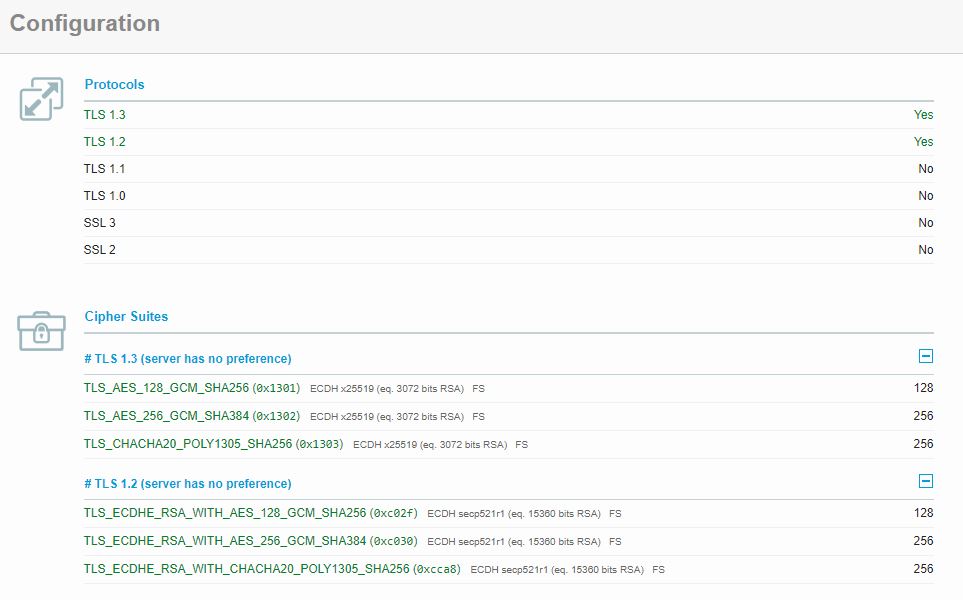The height and width of the screenshot is (600, 963).
Task: Click the 256 bit value for 0xcca8 cipher
Action: (923, 569)
